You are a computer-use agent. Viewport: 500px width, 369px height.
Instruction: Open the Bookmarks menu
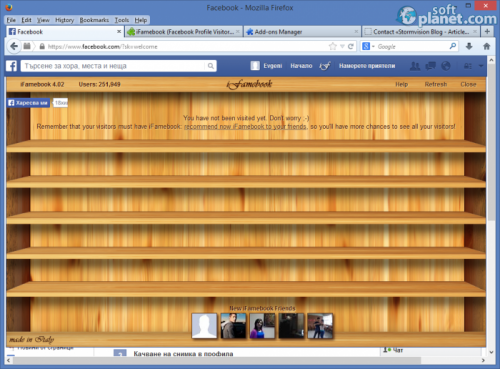click(94, 20)
